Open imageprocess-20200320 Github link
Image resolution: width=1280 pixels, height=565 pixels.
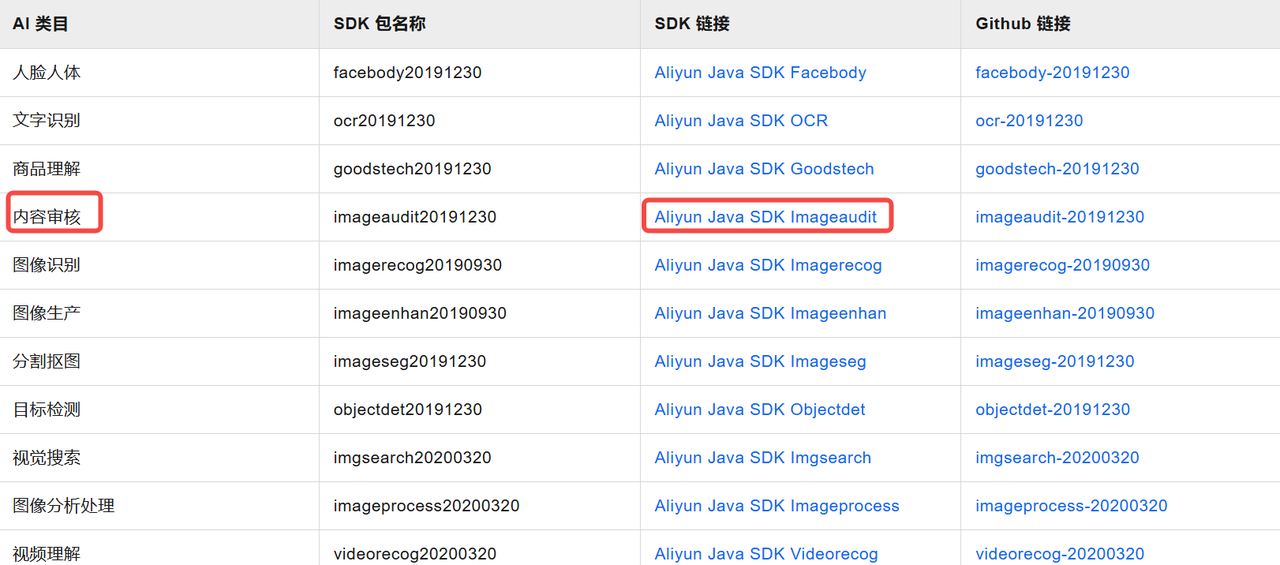tap(1071, 505)
